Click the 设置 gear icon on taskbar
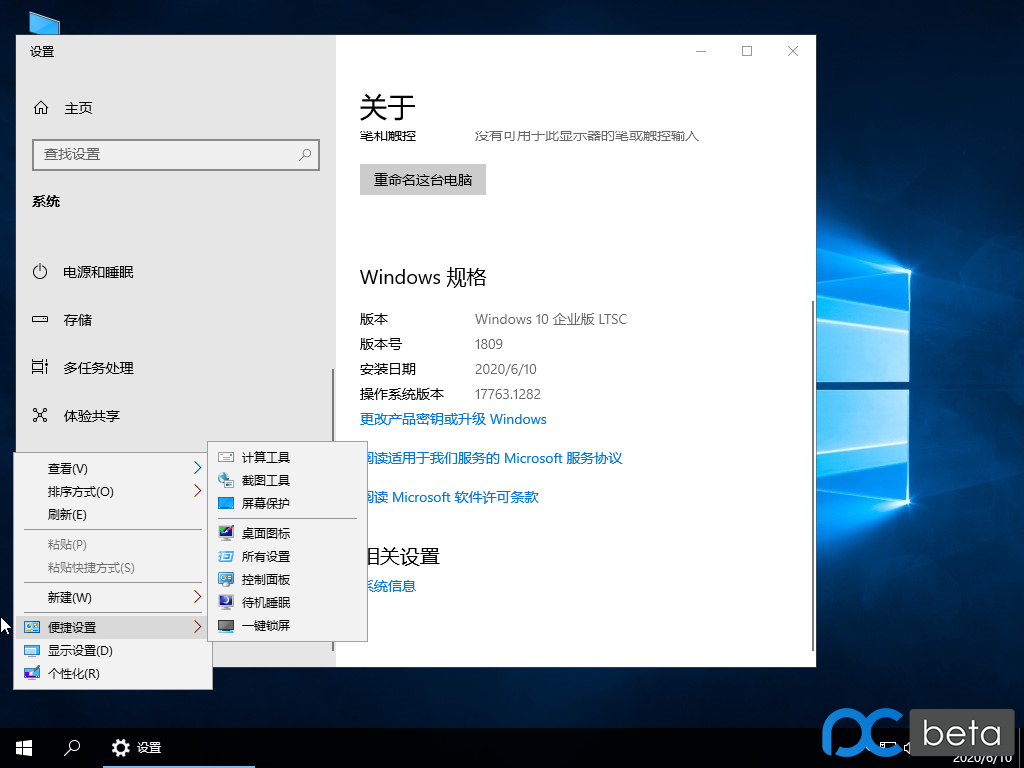The width and height of the screenshot is (1024, 768). 121,748
